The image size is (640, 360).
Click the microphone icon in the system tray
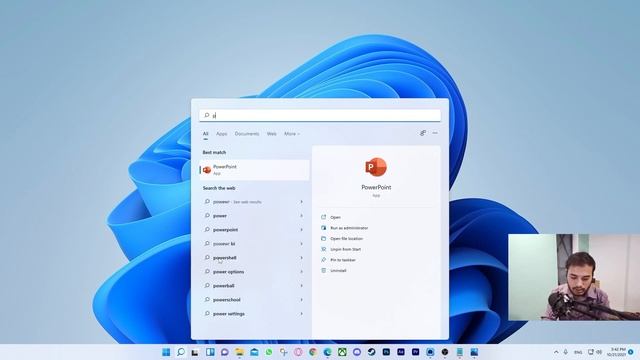pyautogui.click(x=566, y=352)
